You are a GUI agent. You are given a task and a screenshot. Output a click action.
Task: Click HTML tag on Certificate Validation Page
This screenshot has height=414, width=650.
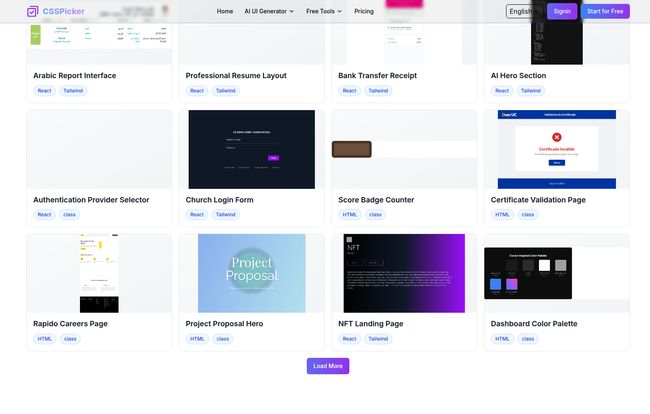[502, 215]
